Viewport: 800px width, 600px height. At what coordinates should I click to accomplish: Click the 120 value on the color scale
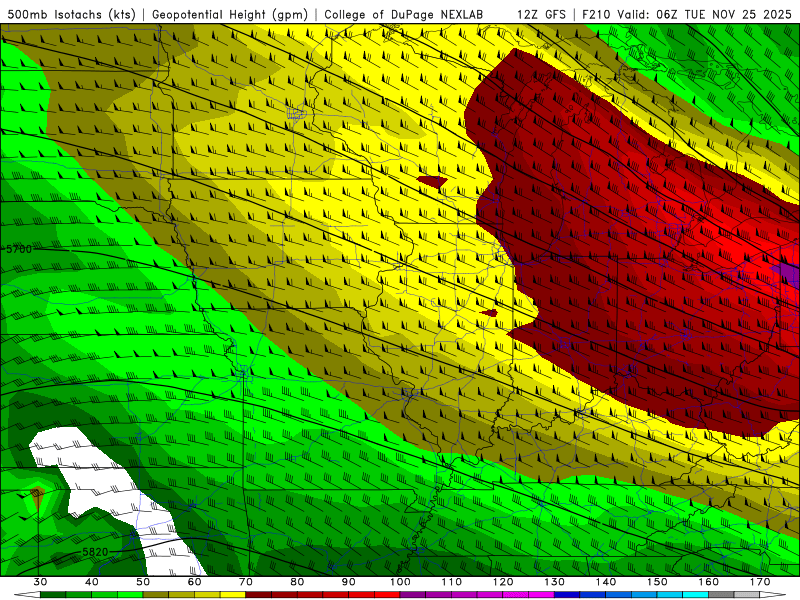pyautogui.click(x=503, y=582)
